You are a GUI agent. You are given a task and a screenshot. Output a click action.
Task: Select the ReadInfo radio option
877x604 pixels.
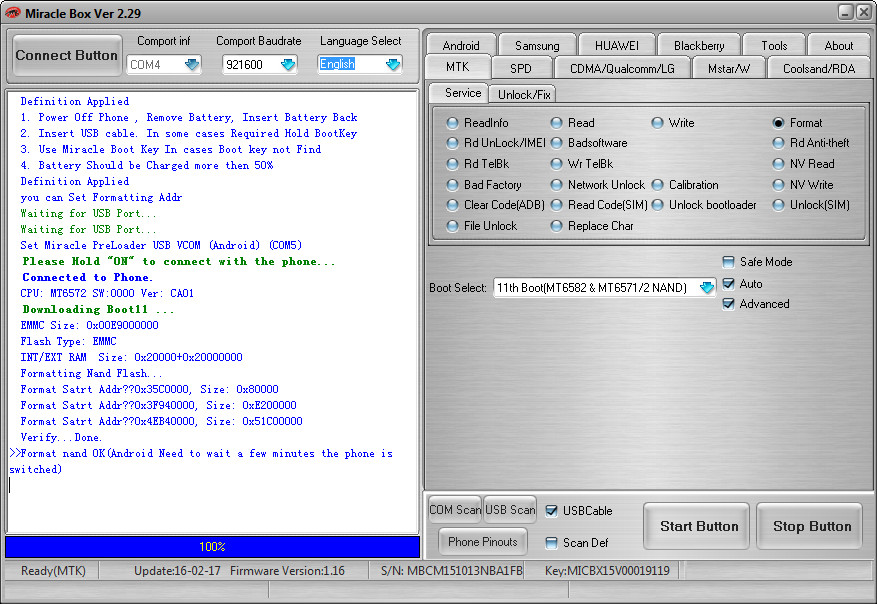[x=479, y=122]
